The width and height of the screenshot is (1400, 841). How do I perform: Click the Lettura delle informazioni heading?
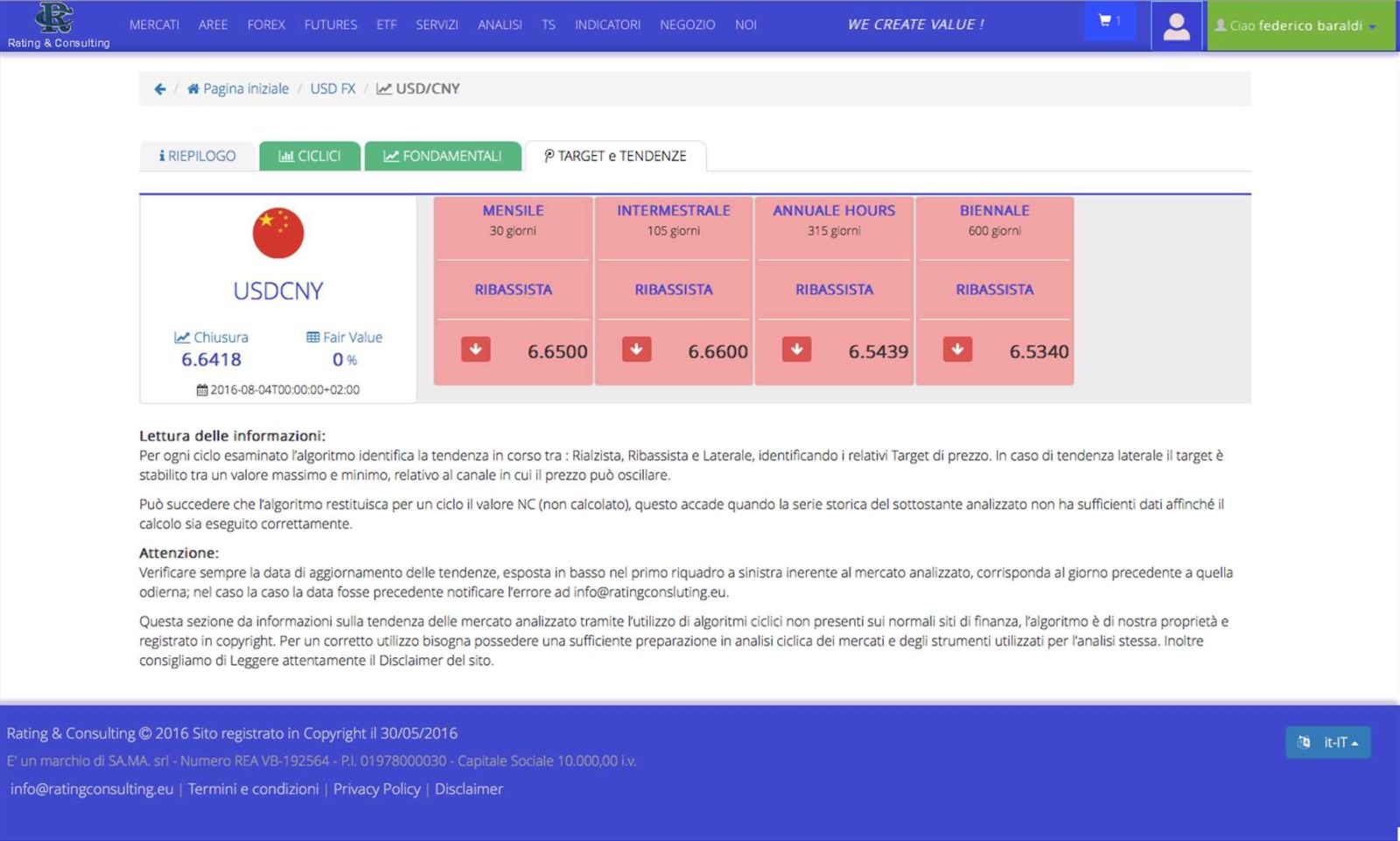(232, 435)
